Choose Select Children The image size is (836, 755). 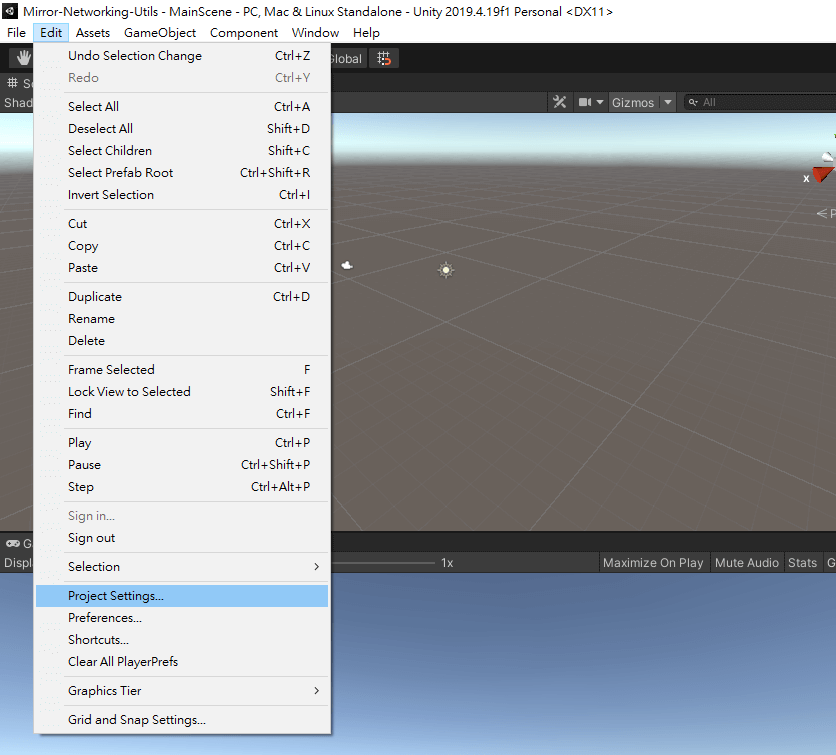[x=182, y=151]
